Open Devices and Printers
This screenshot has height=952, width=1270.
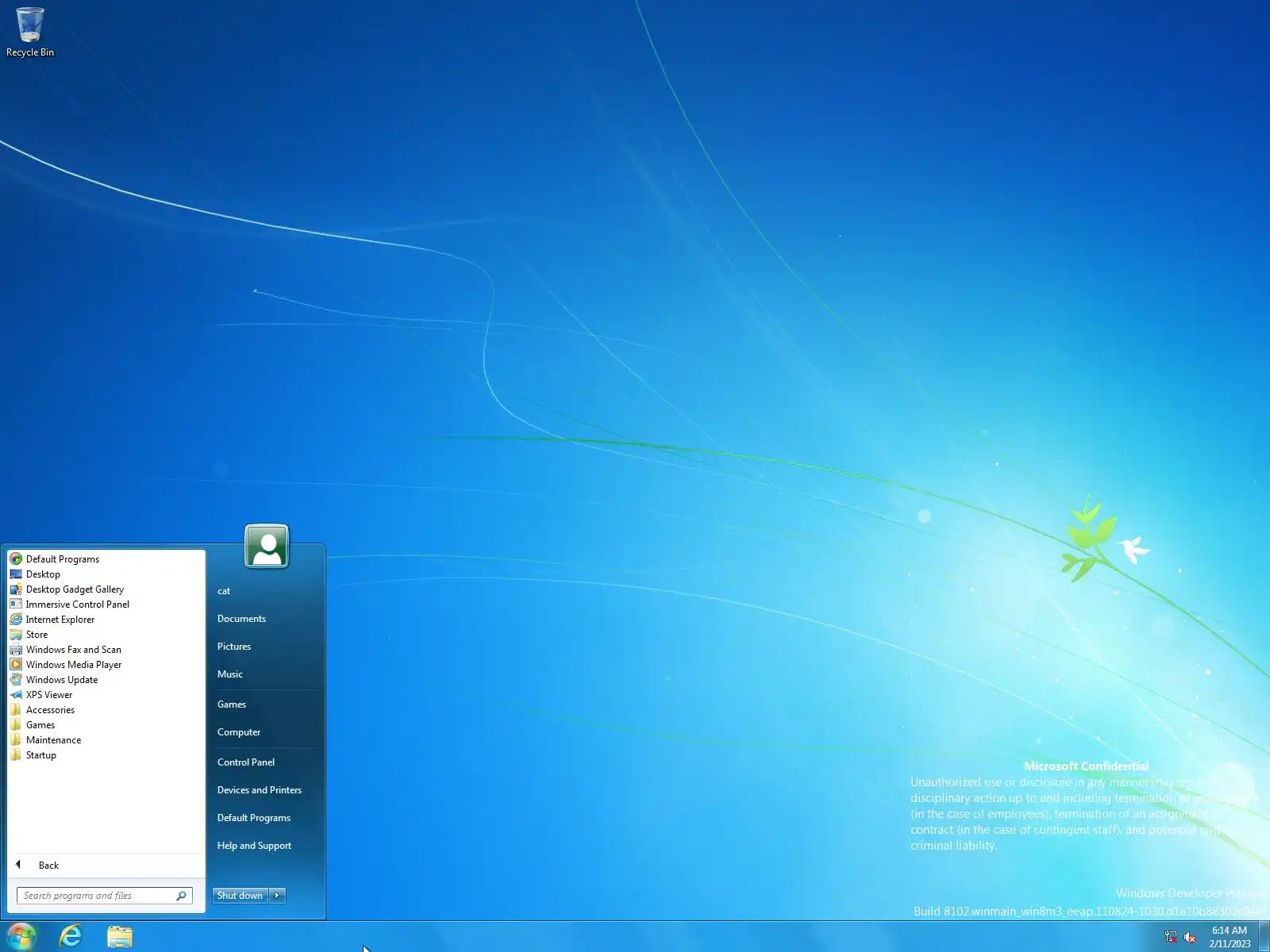[260, 790]
